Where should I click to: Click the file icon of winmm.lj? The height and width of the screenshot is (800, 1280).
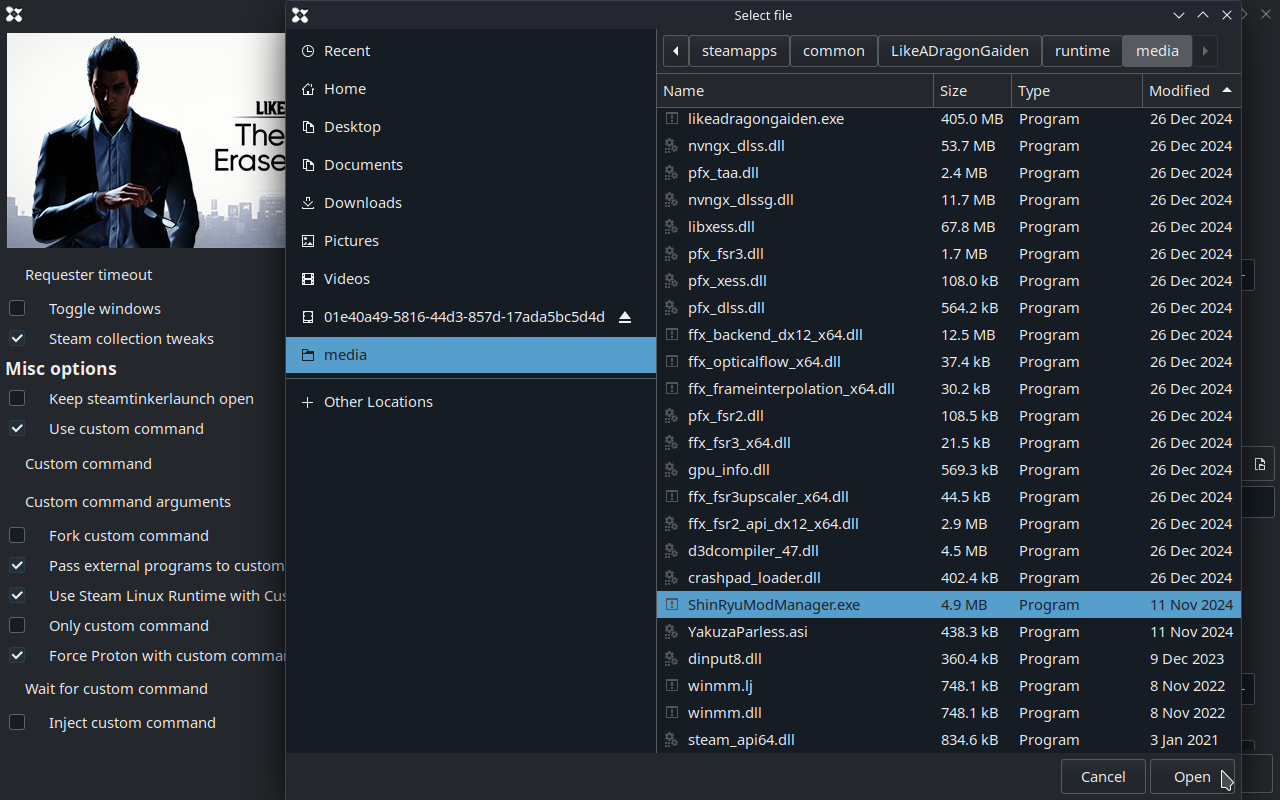(672, 686)
